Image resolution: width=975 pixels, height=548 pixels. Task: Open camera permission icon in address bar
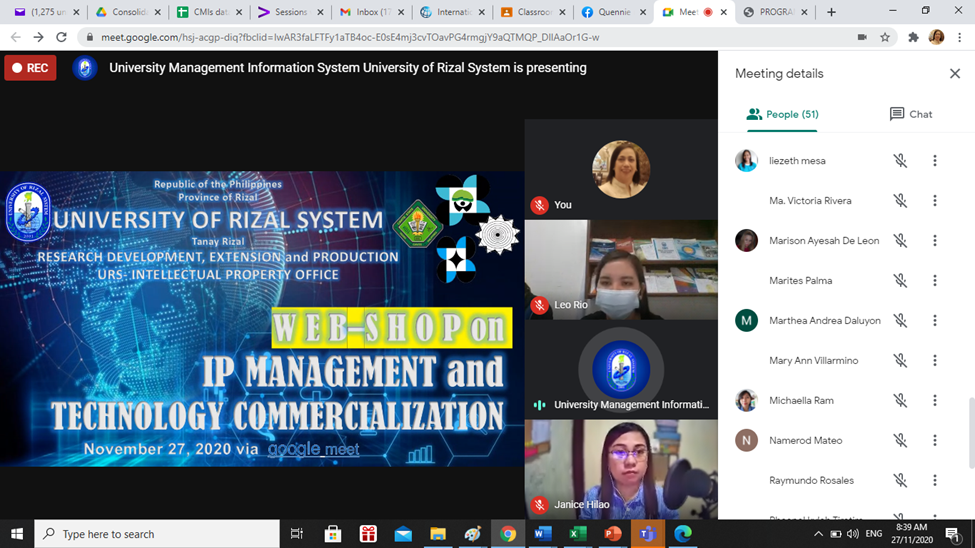(862, 37)
